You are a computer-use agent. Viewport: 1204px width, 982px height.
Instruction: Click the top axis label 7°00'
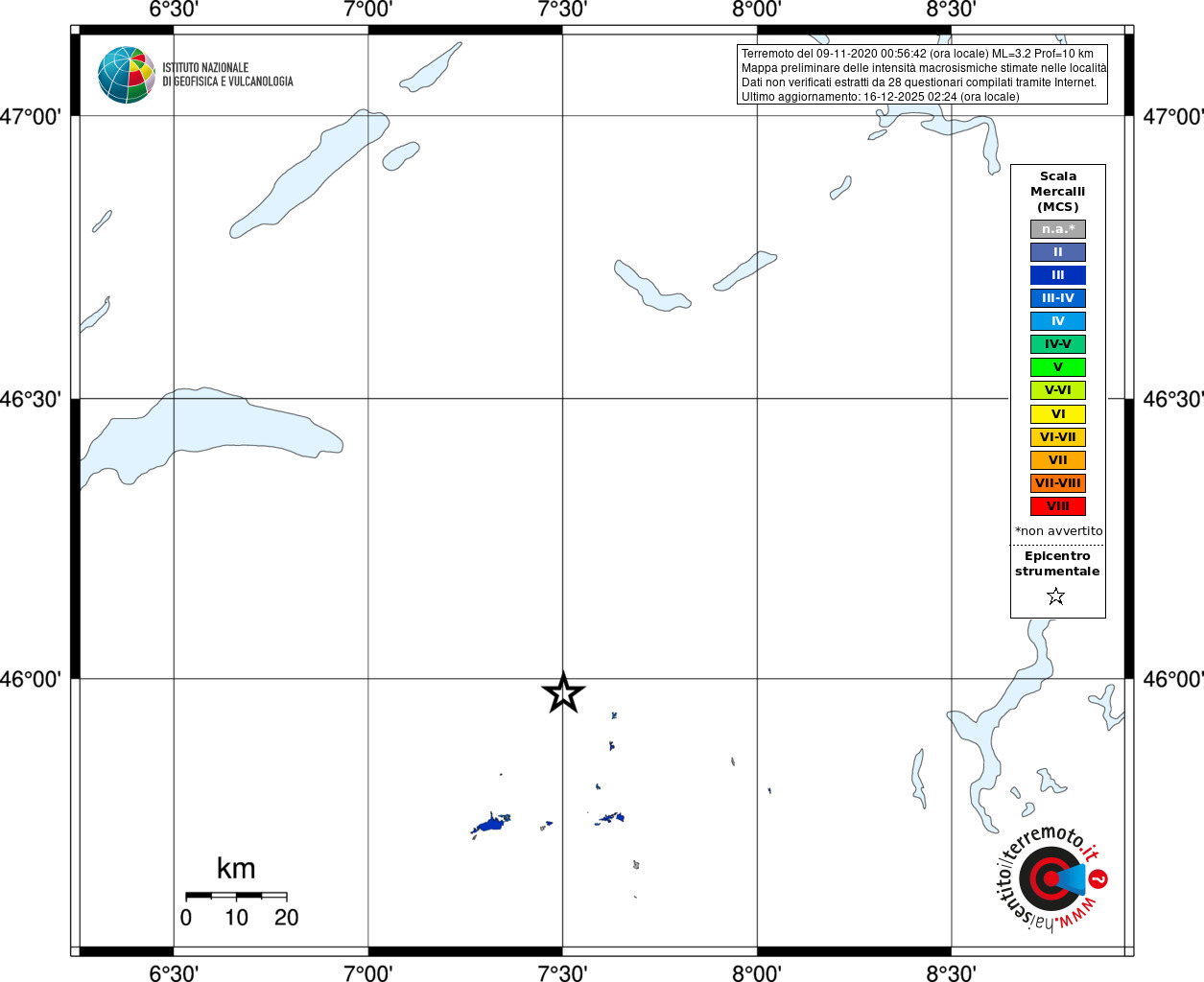coord(368,10)
